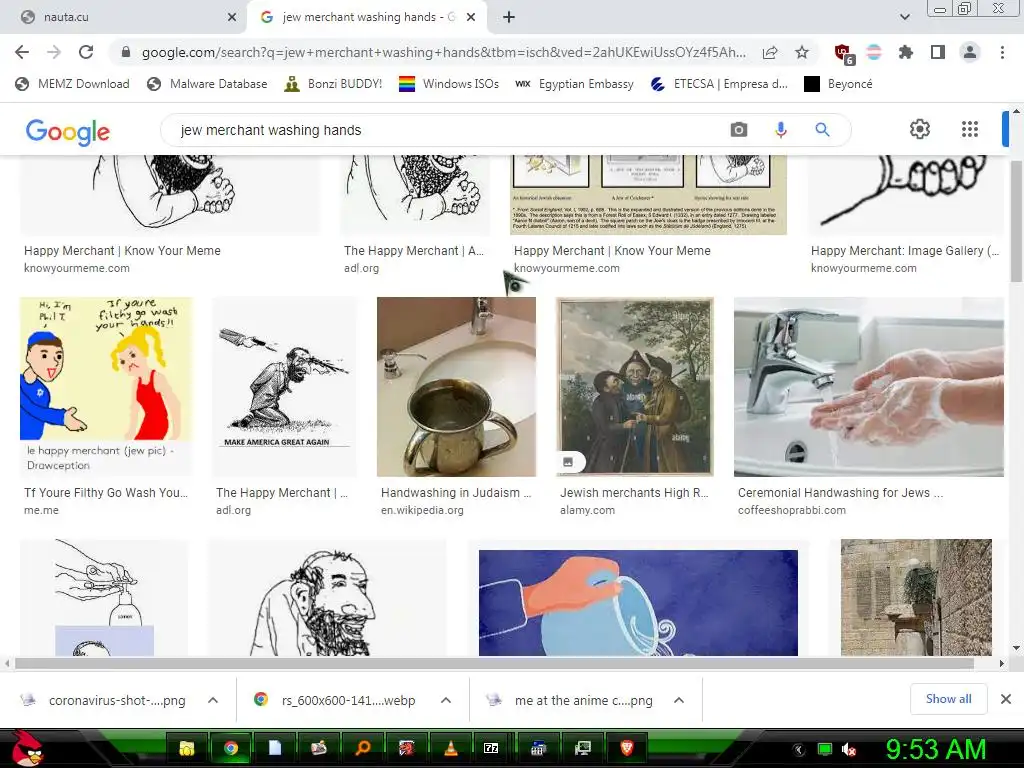The image size is (1024, 768).
Task: Click the en.wikipedia.org source link
Action: coord(422,510)
